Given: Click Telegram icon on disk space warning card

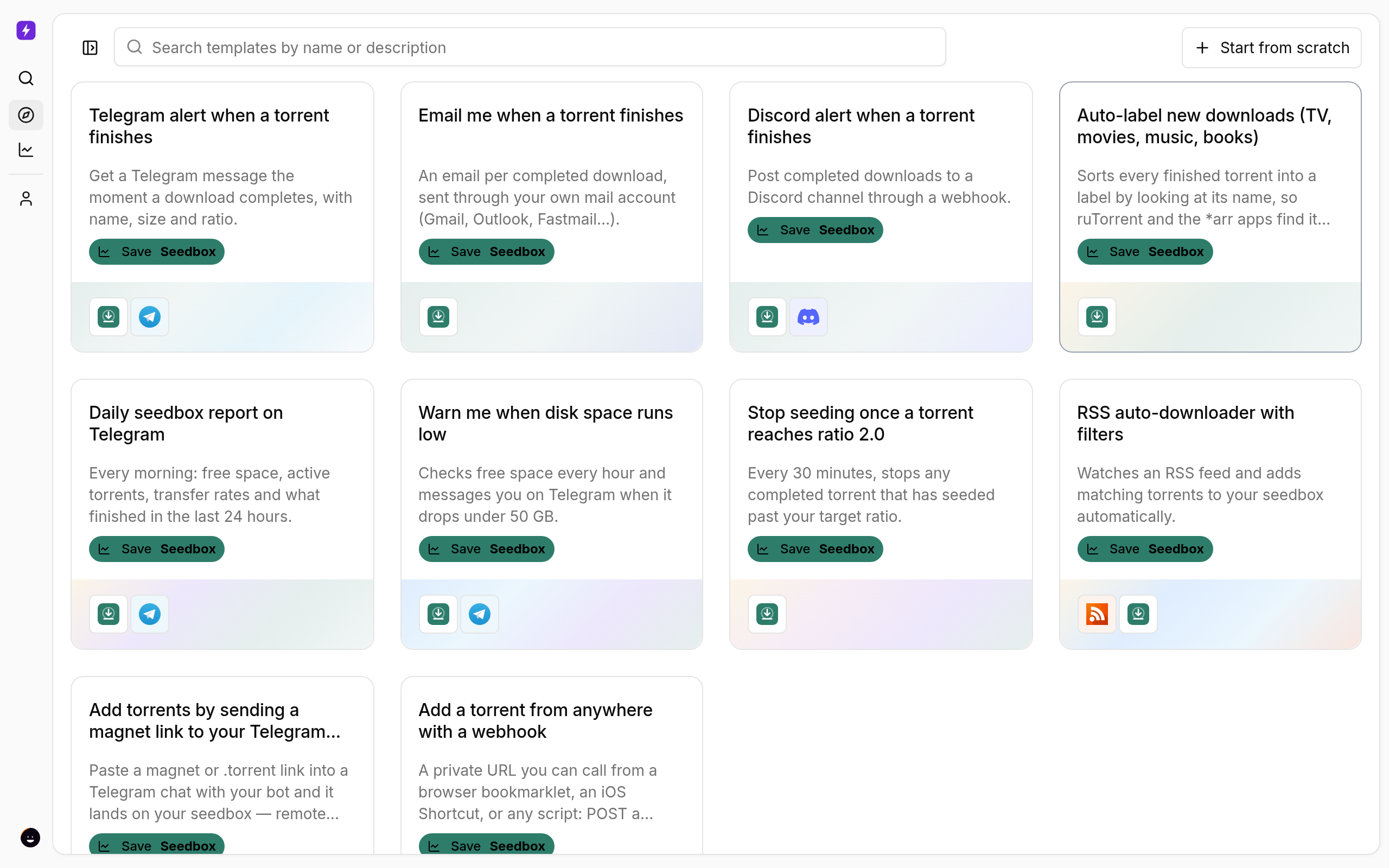Looking at the screenshot, I should 479,614.
